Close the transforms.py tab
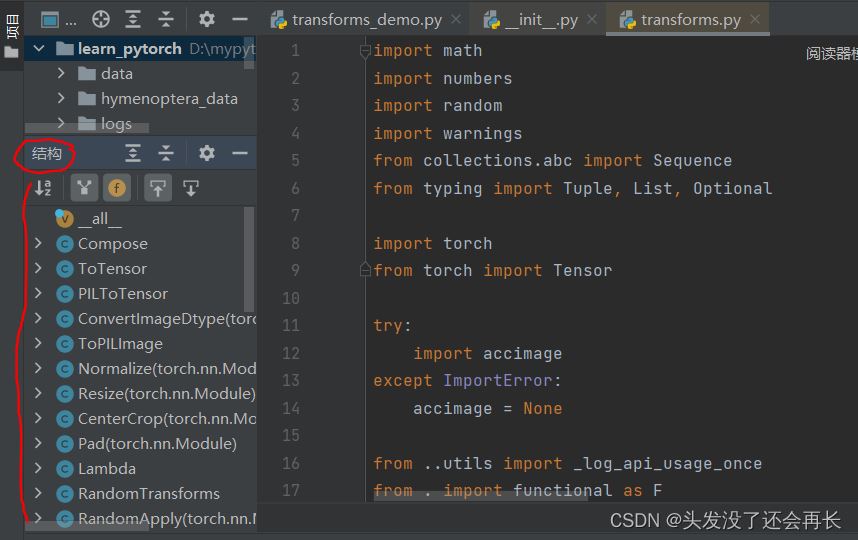Screen dimensions: 858x540 point(755,19)
